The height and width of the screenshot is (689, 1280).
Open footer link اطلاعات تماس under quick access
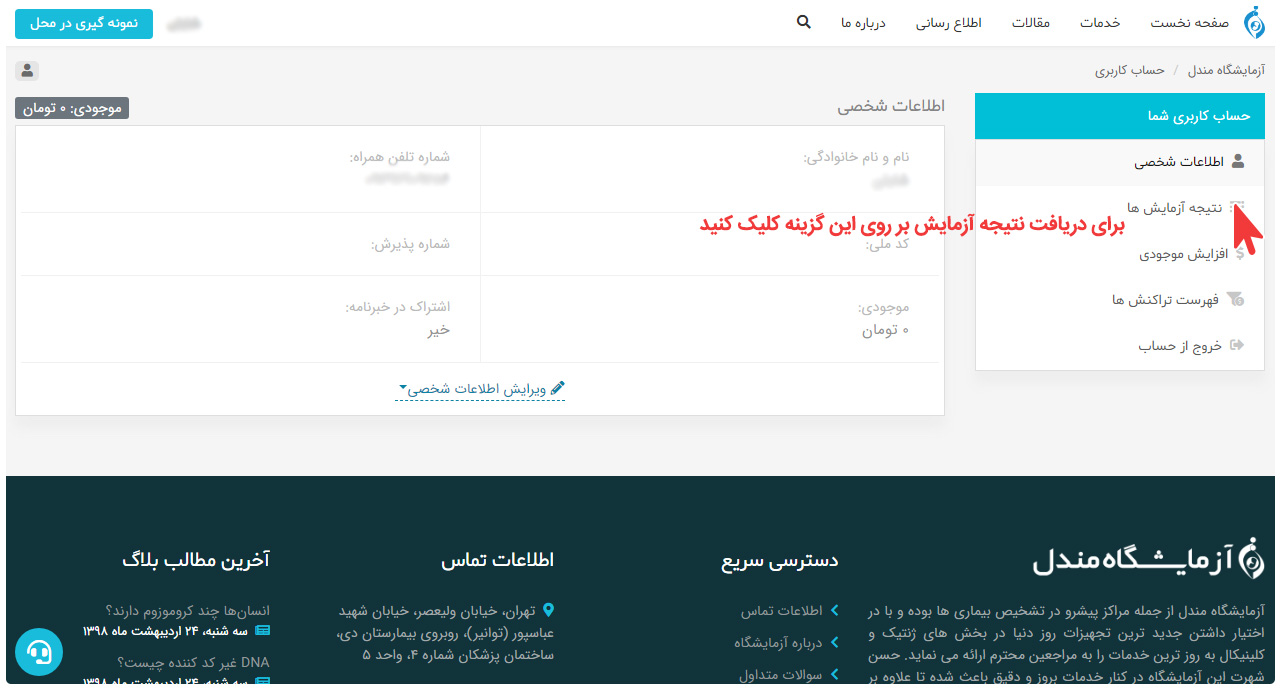tap(781, 611)
